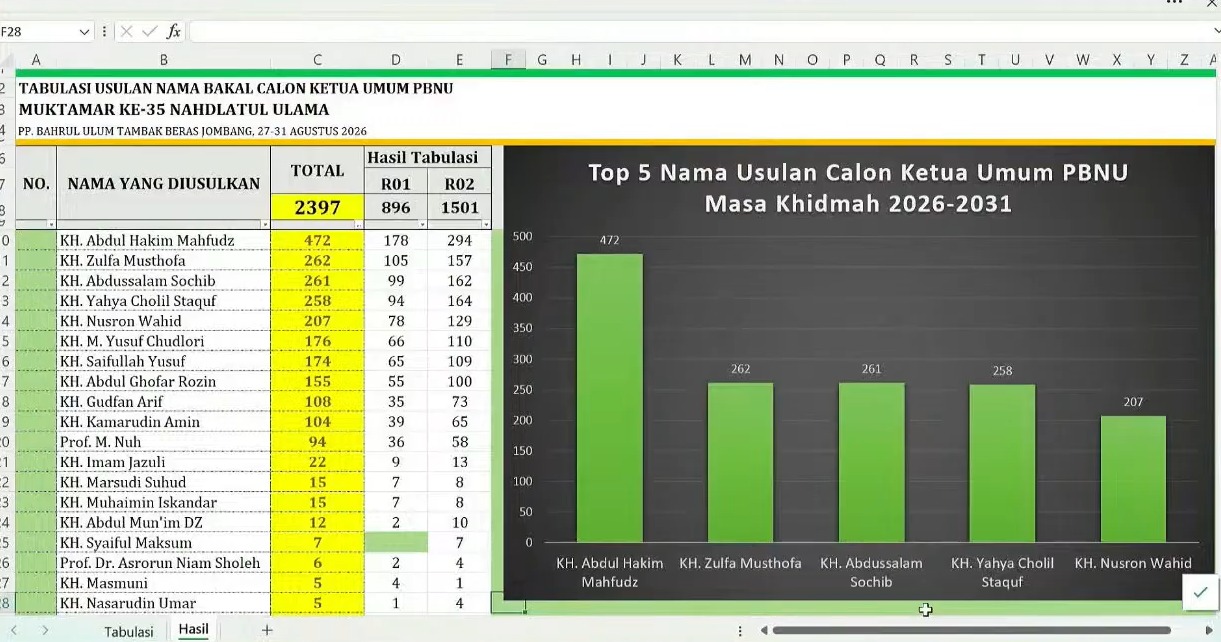Open the NAMA YANG DIUSULKAN filter dropdown

[265, 224]
